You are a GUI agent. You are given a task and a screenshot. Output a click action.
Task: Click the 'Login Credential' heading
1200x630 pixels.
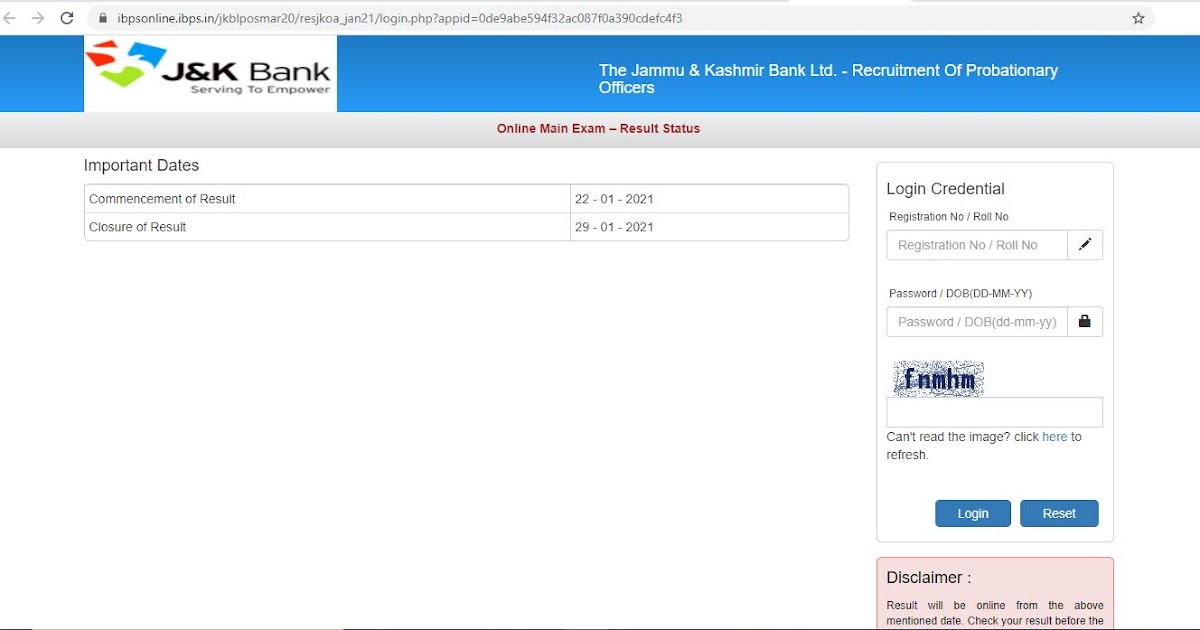point(945,189)
